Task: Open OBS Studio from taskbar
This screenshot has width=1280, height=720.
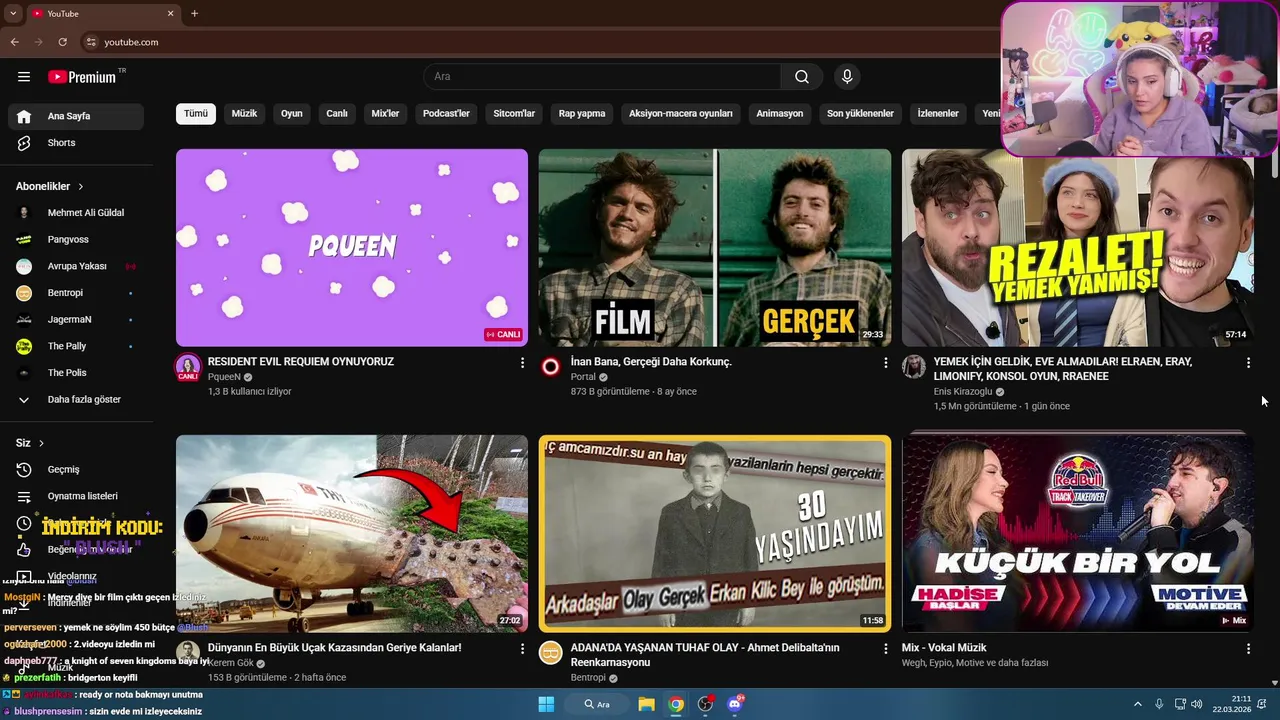Action: click(706, 704)
